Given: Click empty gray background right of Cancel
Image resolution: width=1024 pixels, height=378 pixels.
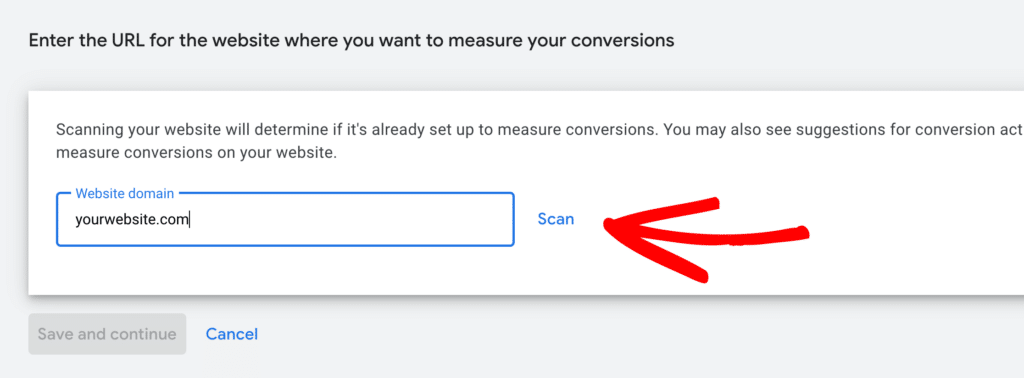Looking at the screenshot, I should (x=588, y=334).
